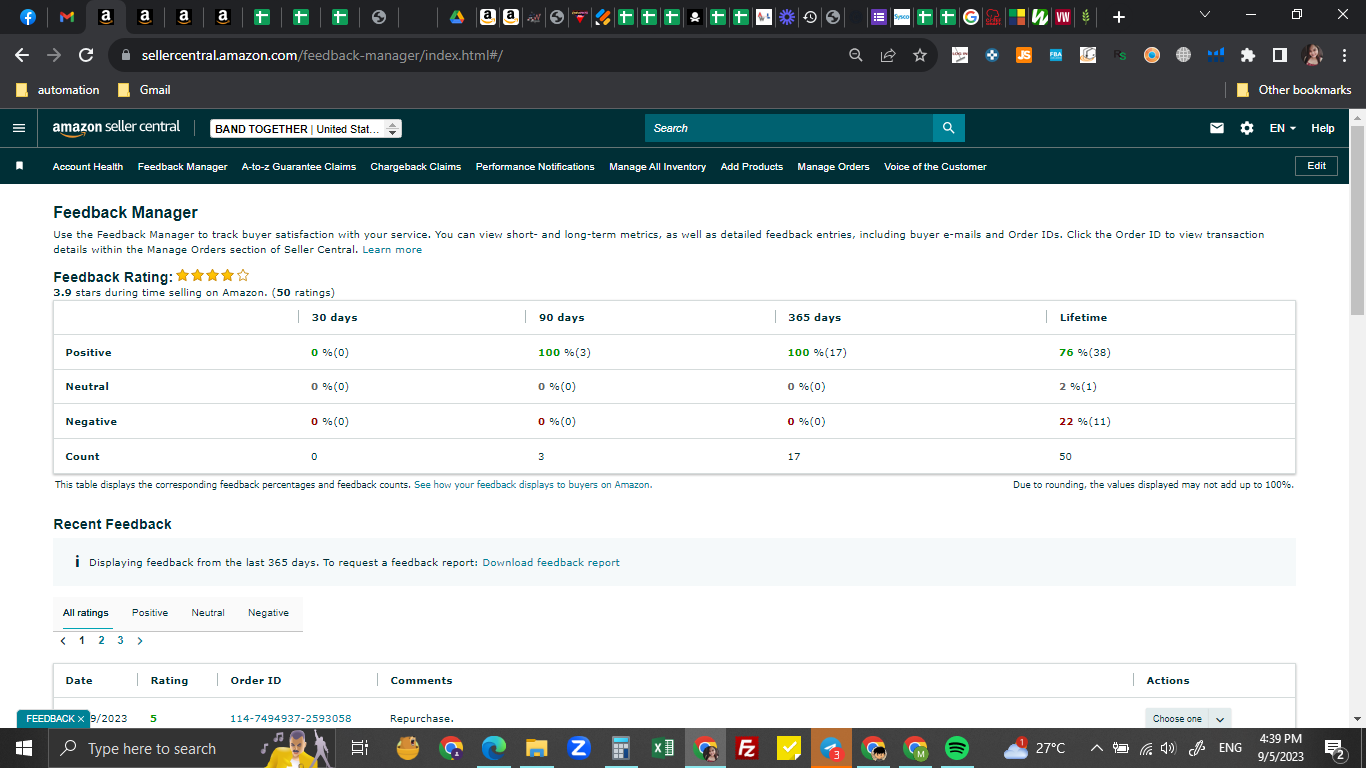Click the share page icon in the address bar

coord(888,55)
